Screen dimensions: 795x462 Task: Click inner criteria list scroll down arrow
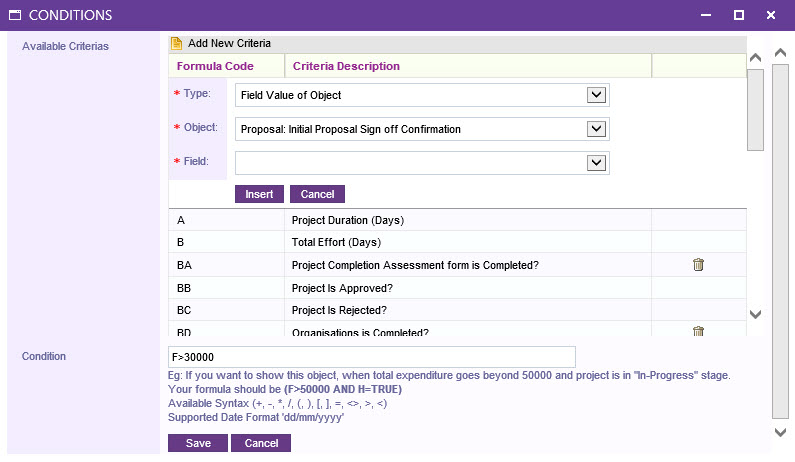pyautogui.click(x=755, y=314)
